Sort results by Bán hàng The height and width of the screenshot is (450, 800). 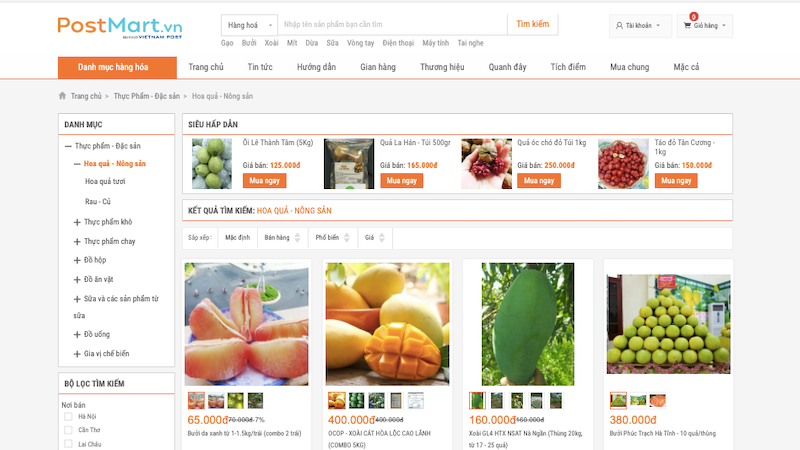(282, 238)
